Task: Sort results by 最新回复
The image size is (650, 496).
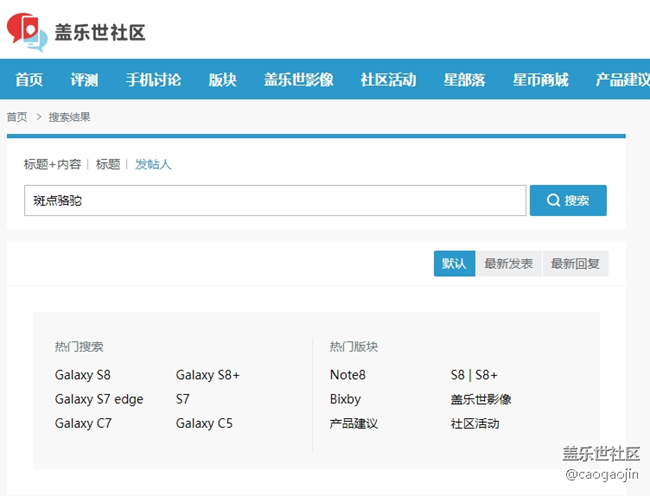Action: click(575, 264)
